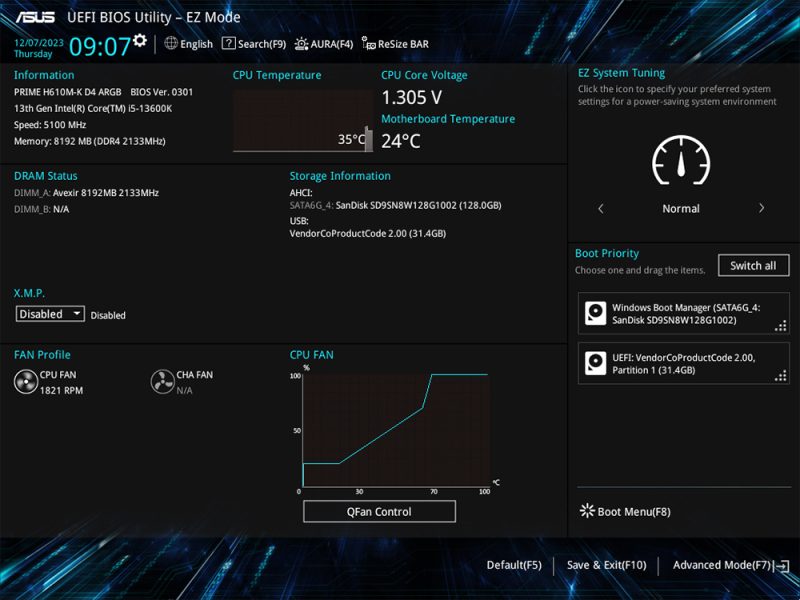The image size is (800, 600).
Task: Grab drag handle on UEFI VendorCoProductCode entry
Action: pyautogui.click(x=781, y=376)
